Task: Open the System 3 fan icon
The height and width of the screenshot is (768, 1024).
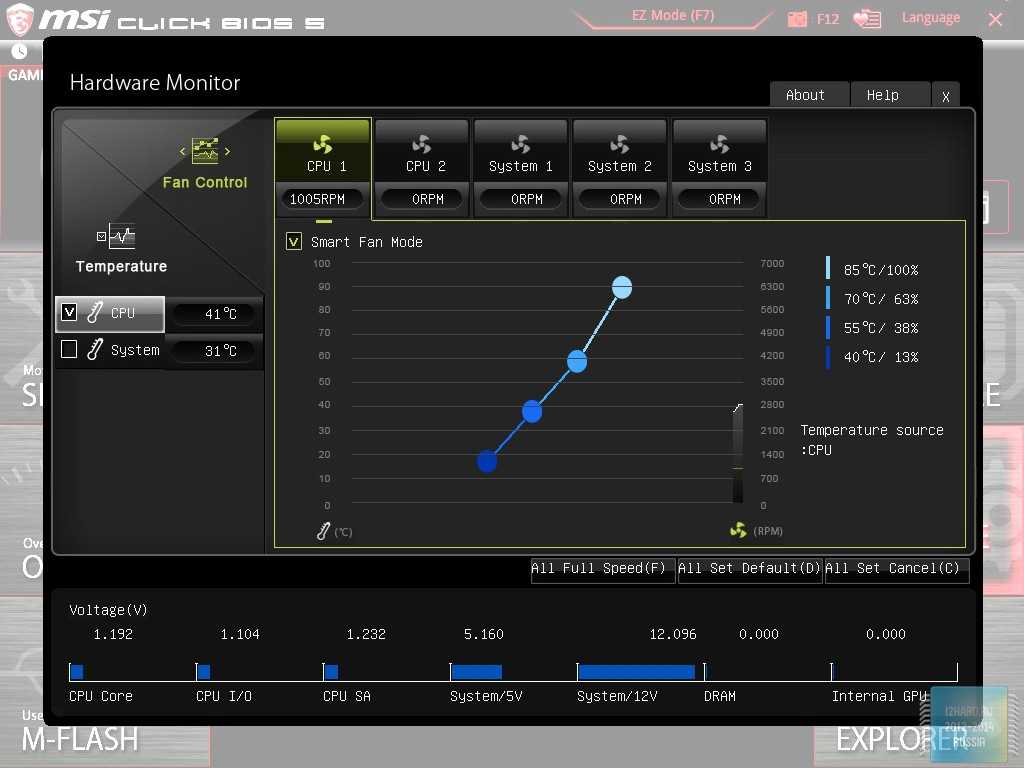Action: click(719, 144)
